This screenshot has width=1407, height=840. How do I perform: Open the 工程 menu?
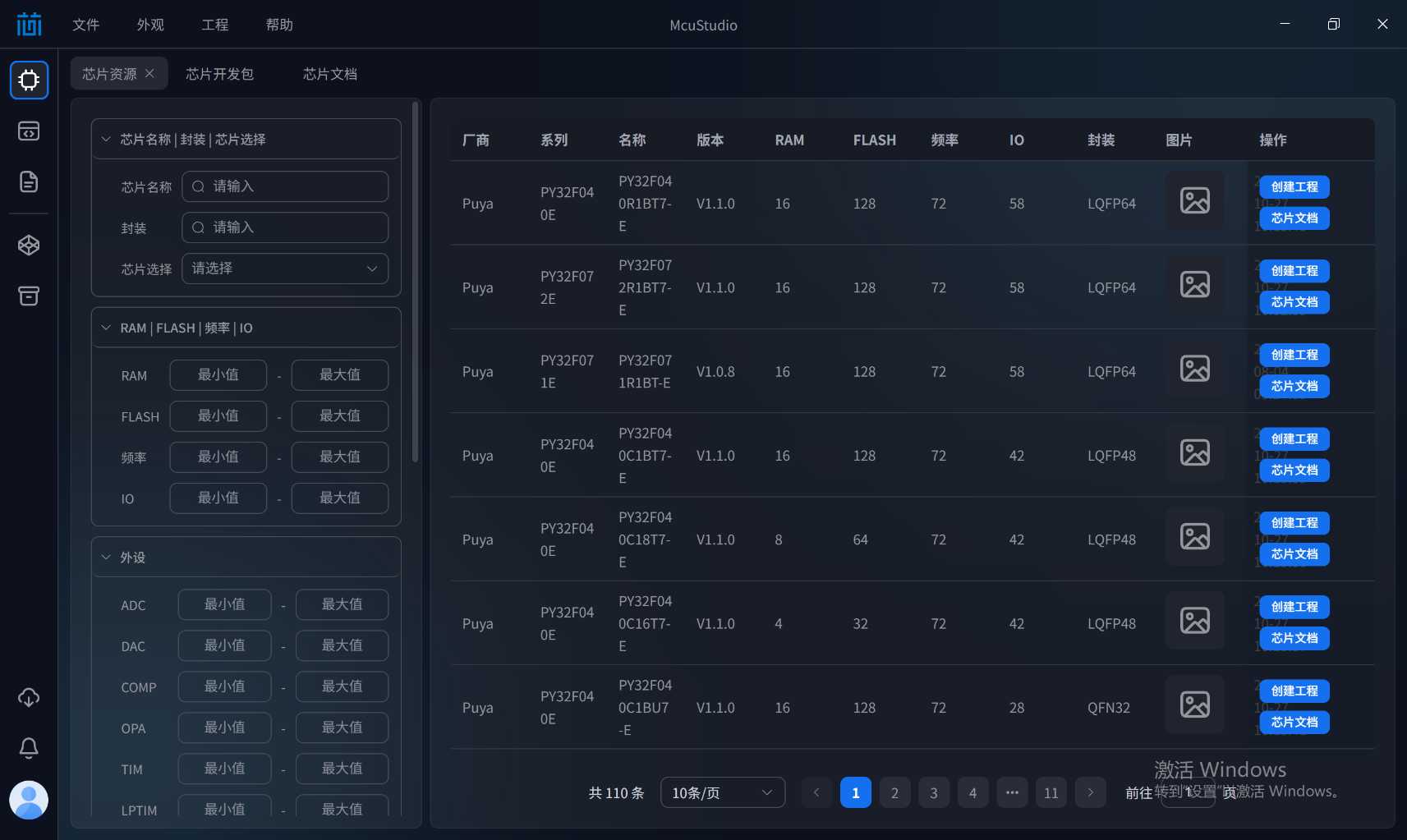coord(215,25)
